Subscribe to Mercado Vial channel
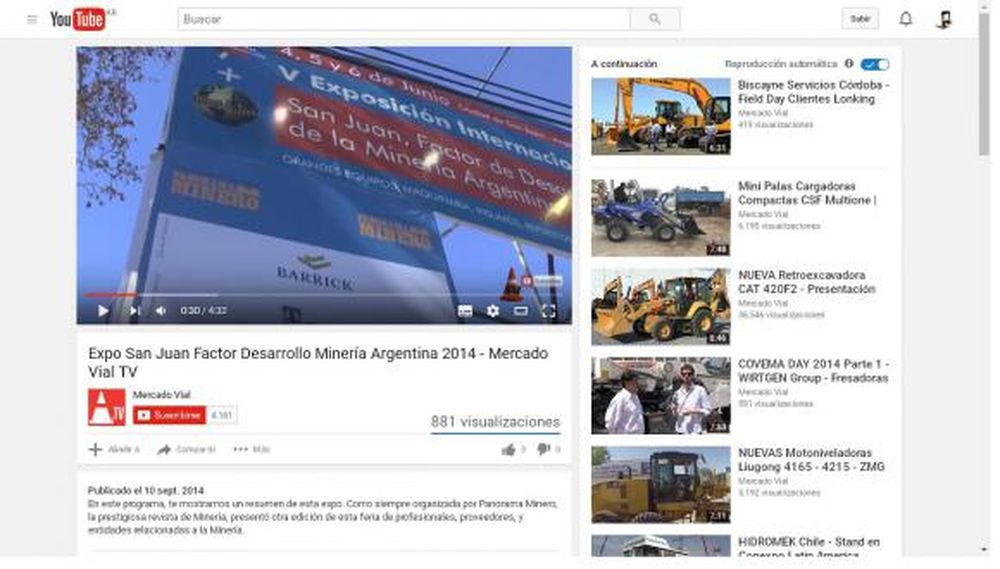Viewport: 1000px width, 569px height. tap(170, 415)
